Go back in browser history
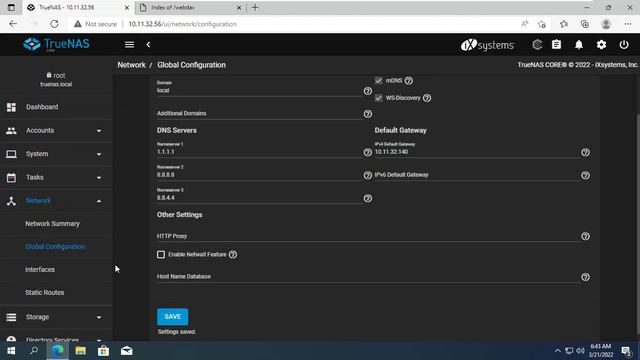This screenshot has width=640, height=360. click(13, 24)
